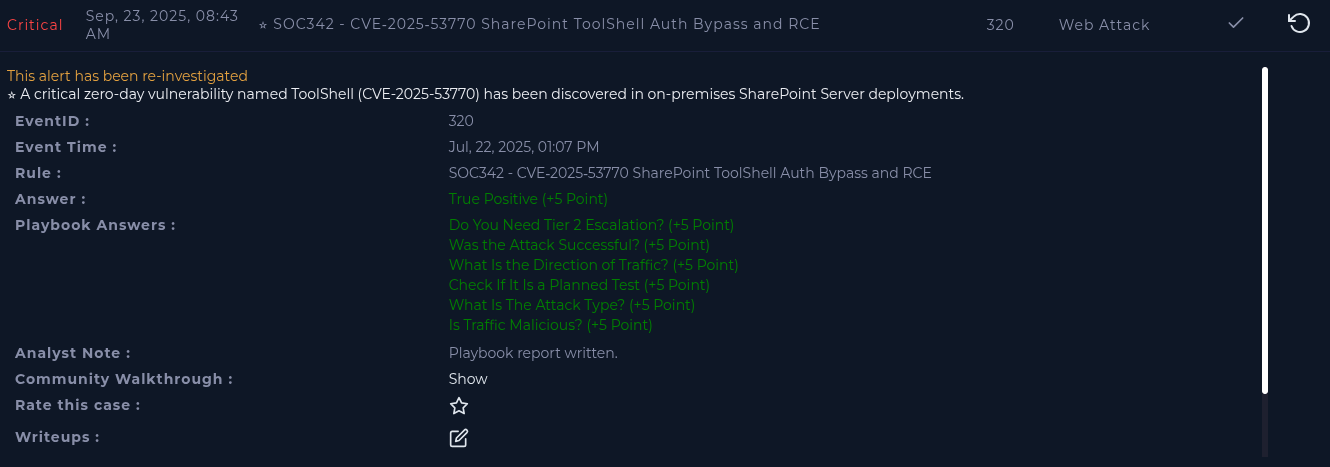
Task: Click 'Is Traffic Malicious?' playbook answer
Action: pos(550,325)
